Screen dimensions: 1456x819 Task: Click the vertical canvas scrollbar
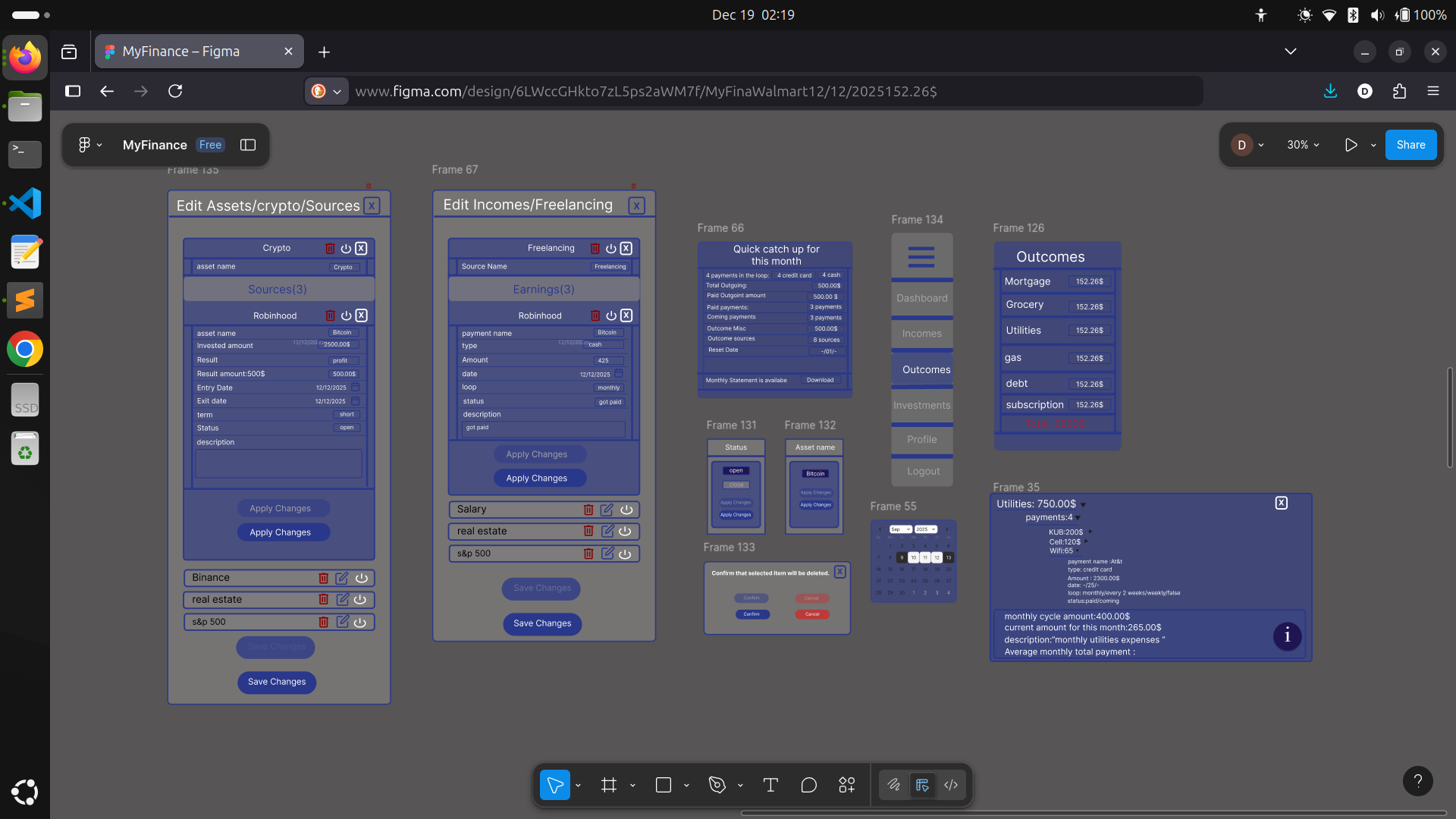point(1449,417)
